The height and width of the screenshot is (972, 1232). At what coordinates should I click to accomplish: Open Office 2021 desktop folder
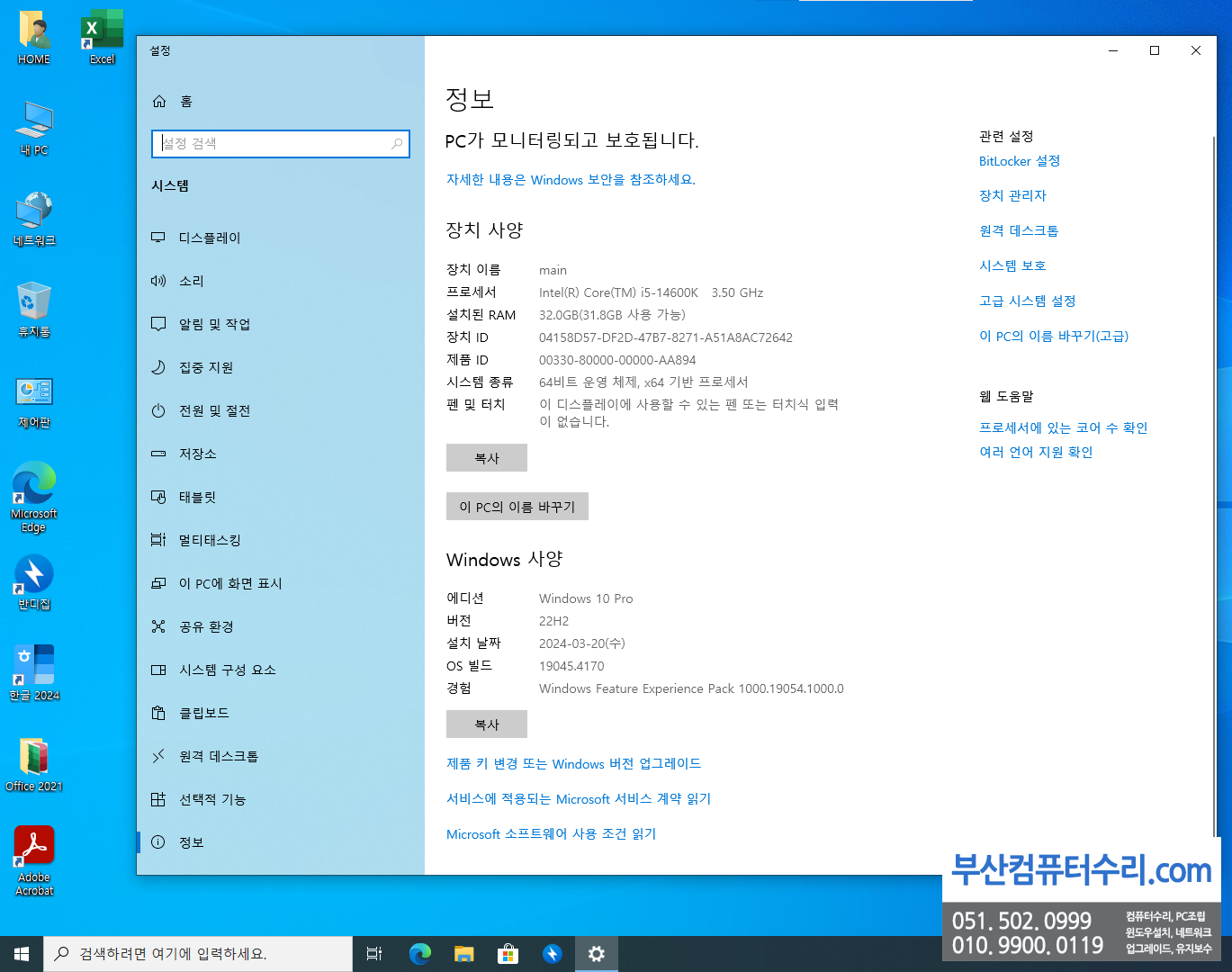pos(34,765)
